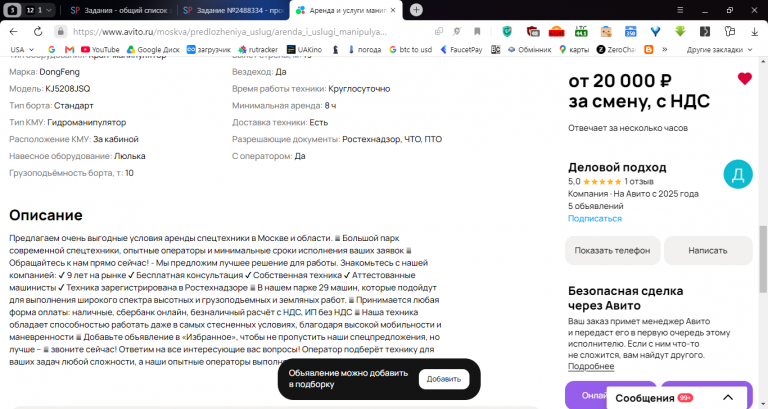The height and width of the screenshot is (409, 768).
Task: Open the rutracker bookmark
Action: click(x=258, y=49)
